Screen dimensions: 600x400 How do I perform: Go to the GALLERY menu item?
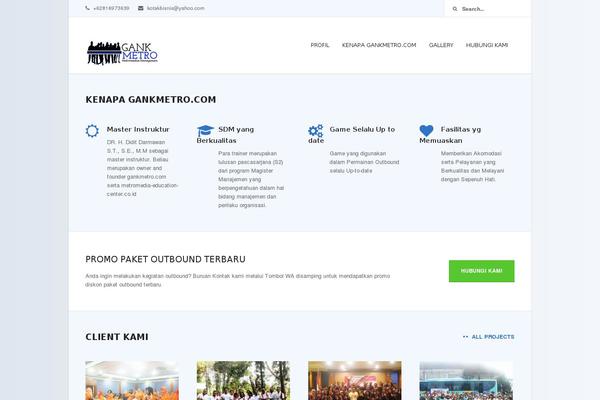click(x=441, y=45)
